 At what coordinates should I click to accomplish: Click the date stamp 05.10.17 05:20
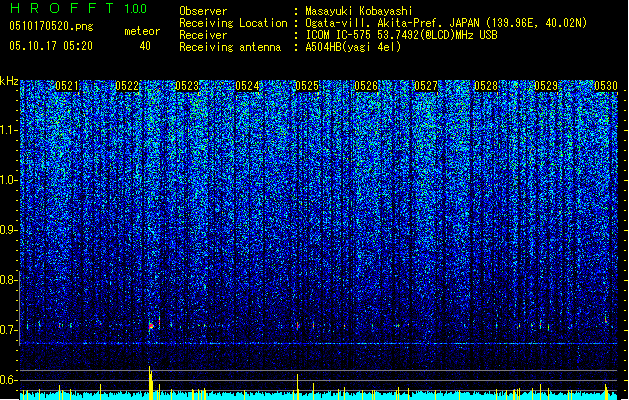pyautogui.click(x=51, y=46)
